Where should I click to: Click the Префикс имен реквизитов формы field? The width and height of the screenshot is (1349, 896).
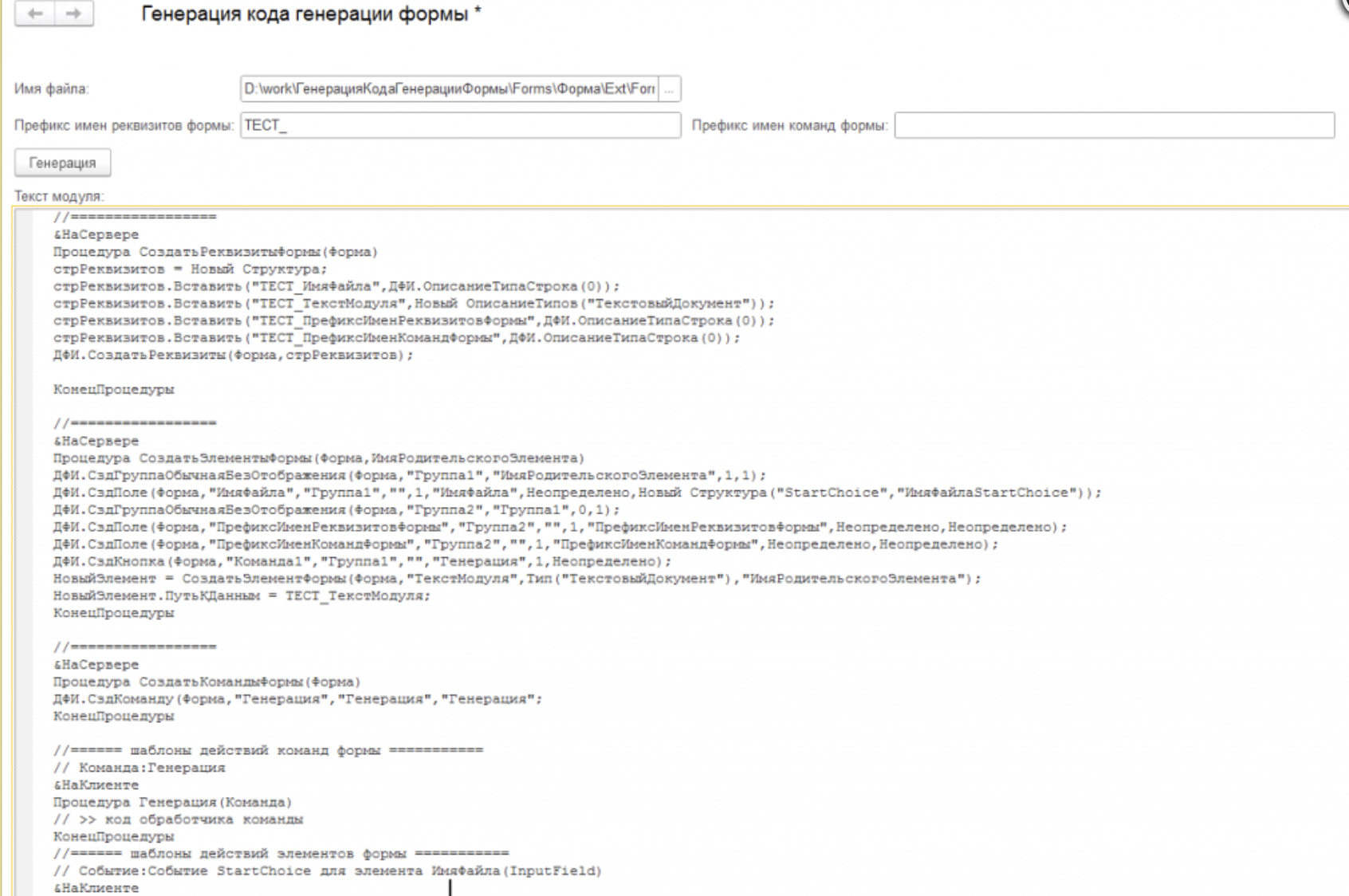(460, 125)
